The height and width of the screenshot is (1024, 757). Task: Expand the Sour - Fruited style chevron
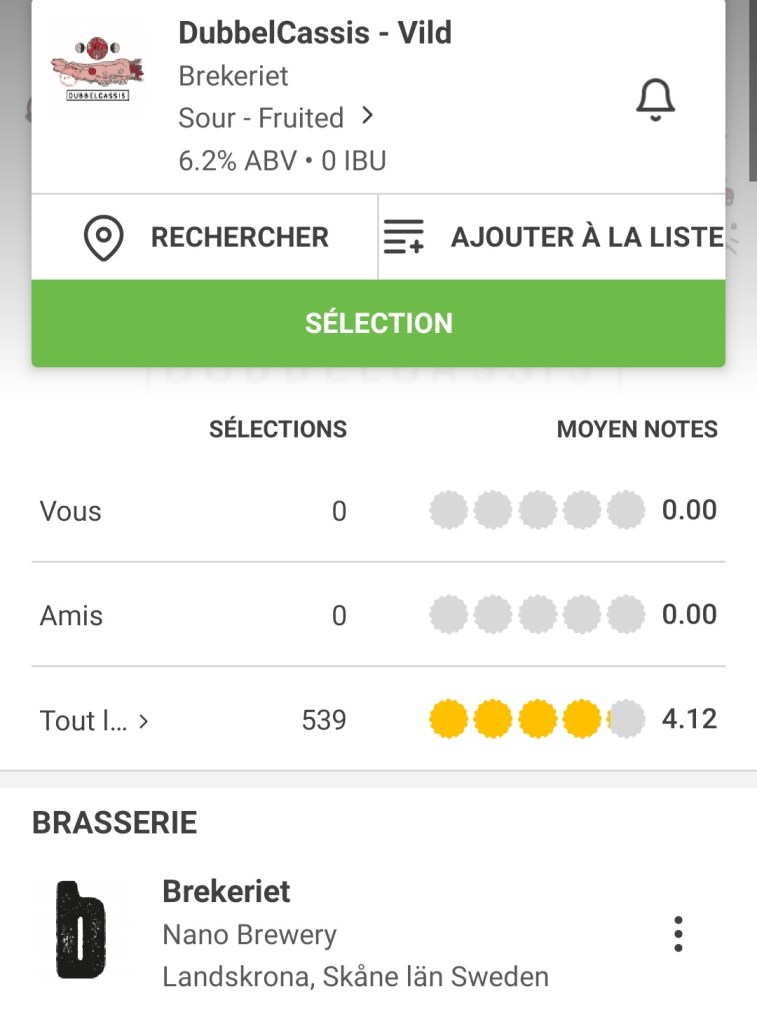pos(368,117)
